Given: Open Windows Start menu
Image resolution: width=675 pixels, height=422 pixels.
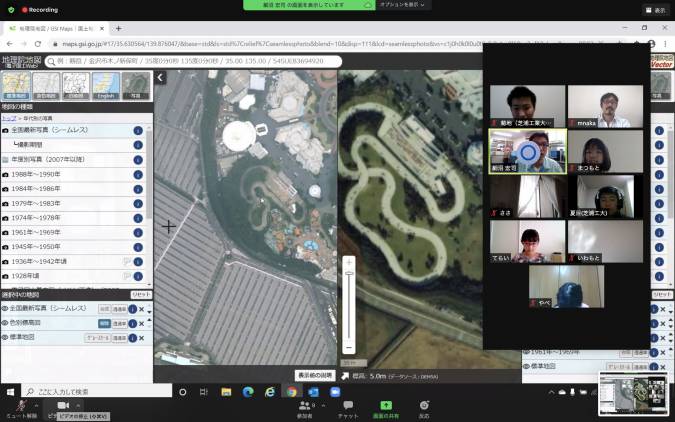Looking at the screenshot, I should point(10,392).
